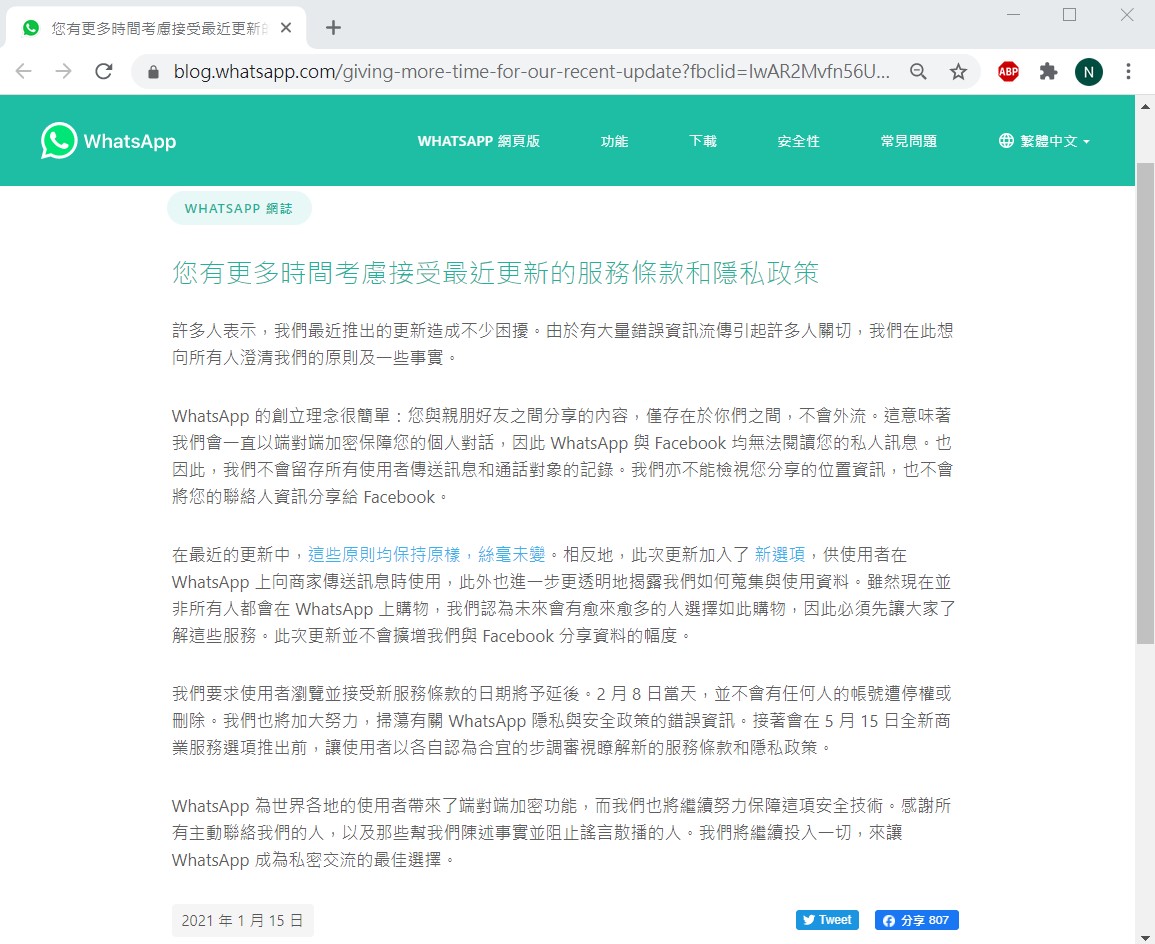Go to 下載 page

coord(703,141)
